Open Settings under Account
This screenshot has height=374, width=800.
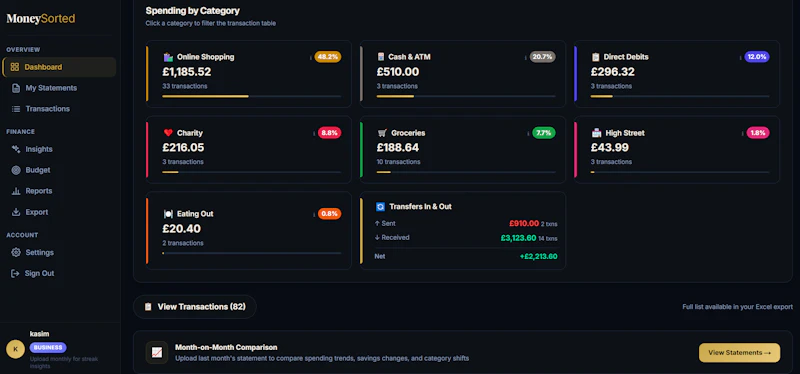tap(59, 252)
